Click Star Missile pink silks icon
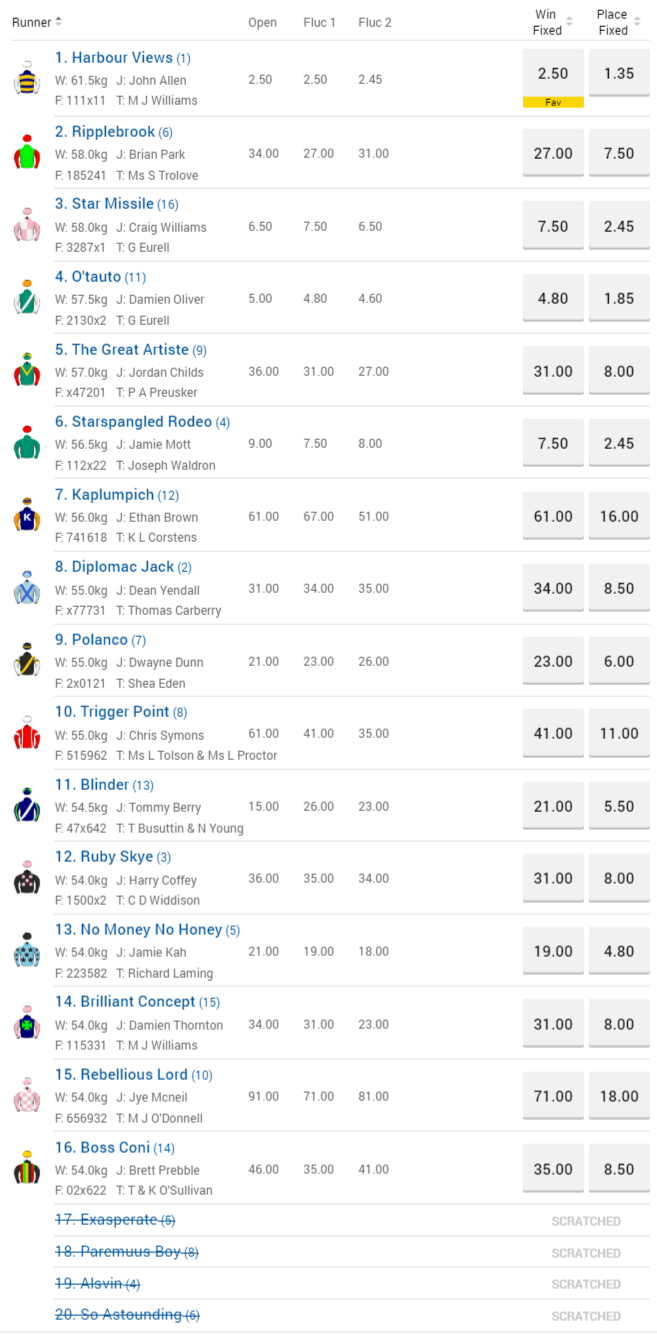Viewport: 657px width, 1335px height. coord(26,225)
